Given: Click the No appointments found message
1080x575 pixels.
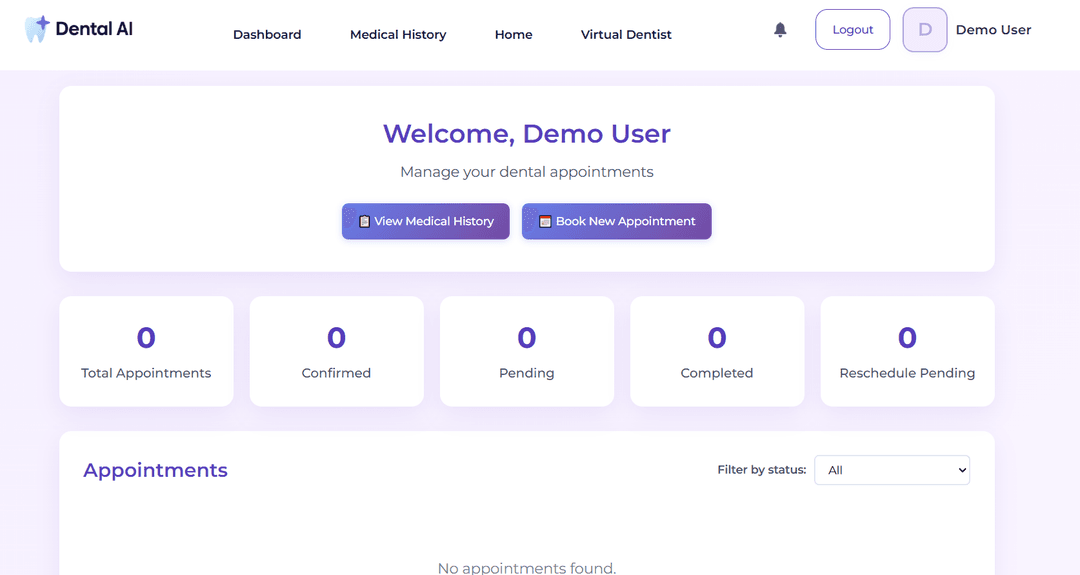Looking at the screenshot, I should [x=527, y=567].
